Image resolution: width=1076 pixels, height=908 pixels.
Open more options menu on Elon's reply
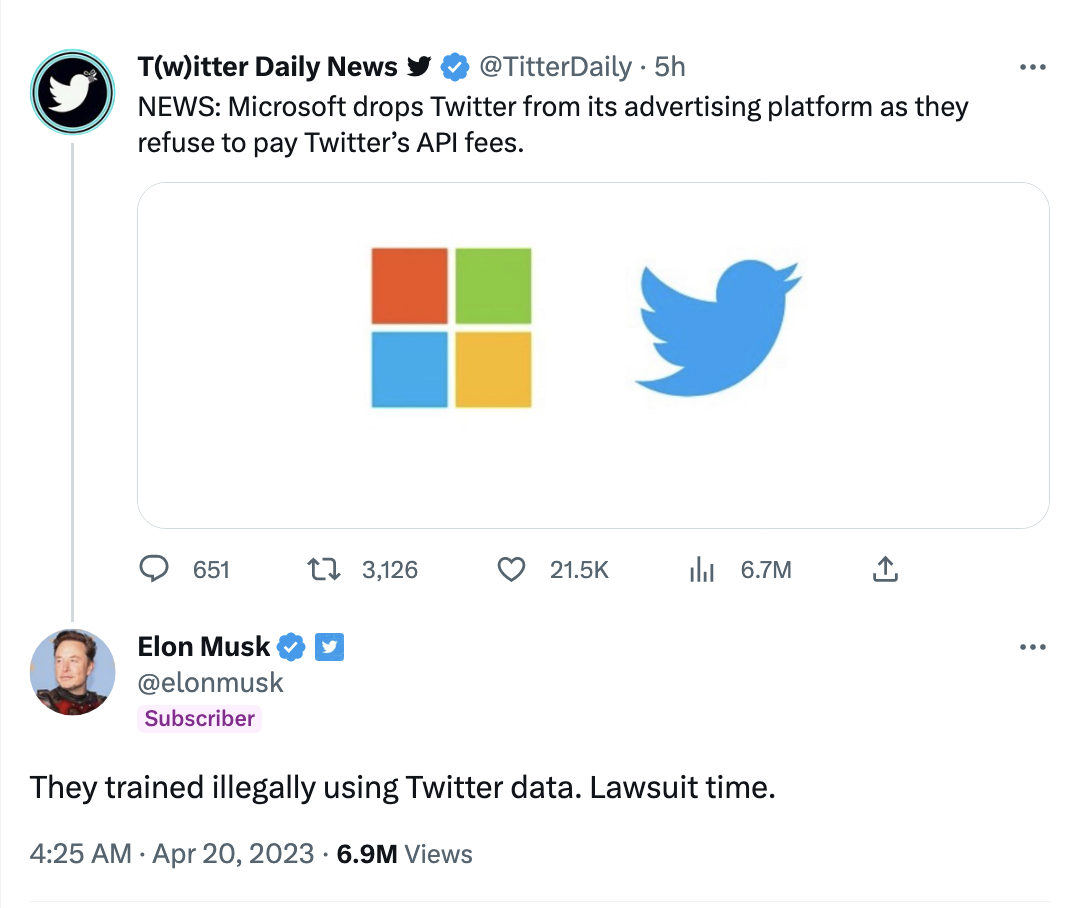(x=1033, y=647)
